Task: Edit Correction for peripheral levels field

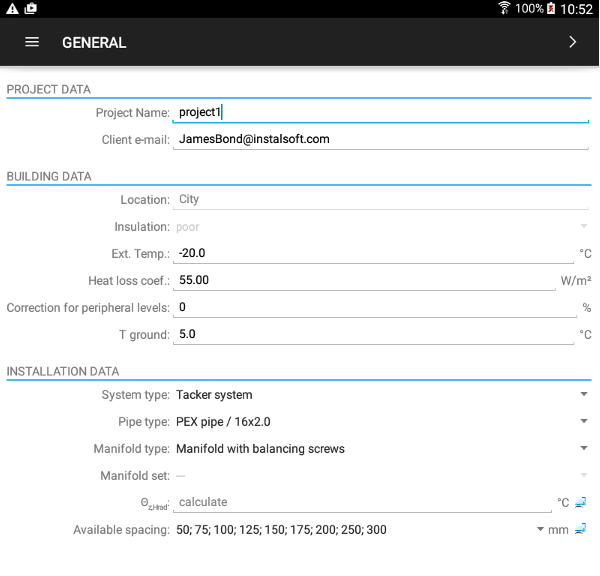Action: point(374,308)
